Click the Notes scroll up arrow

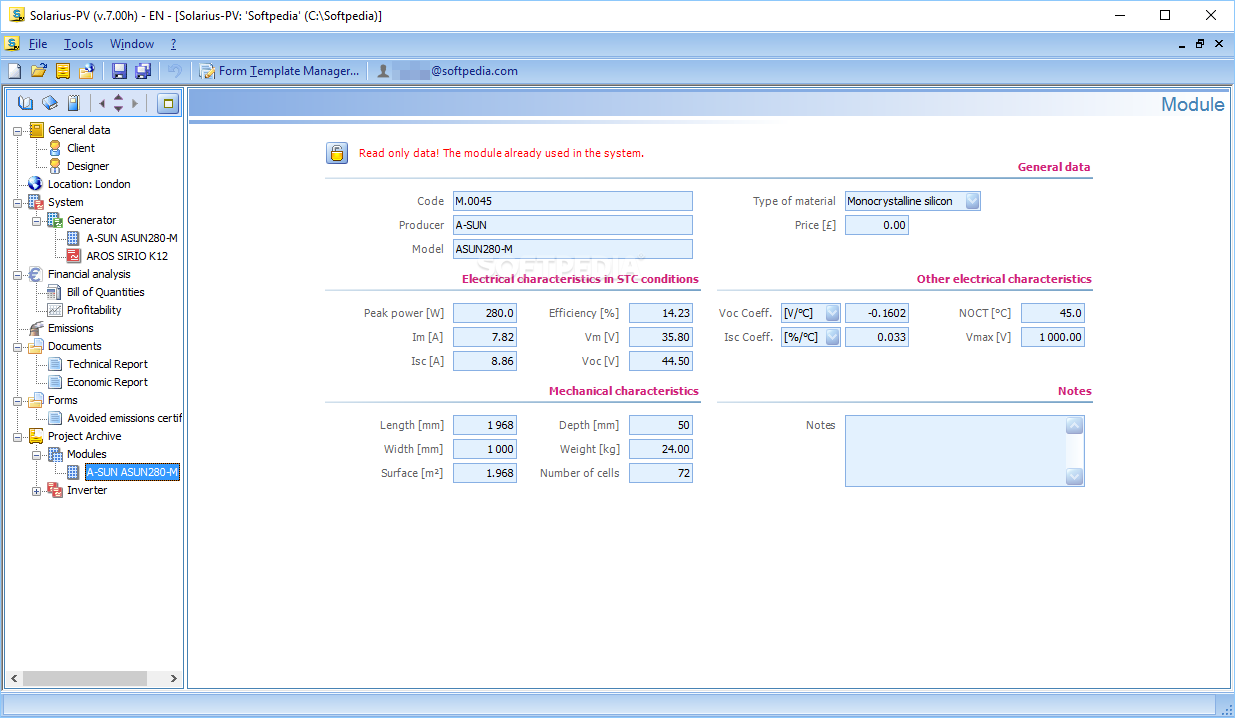coord(1075,426)
